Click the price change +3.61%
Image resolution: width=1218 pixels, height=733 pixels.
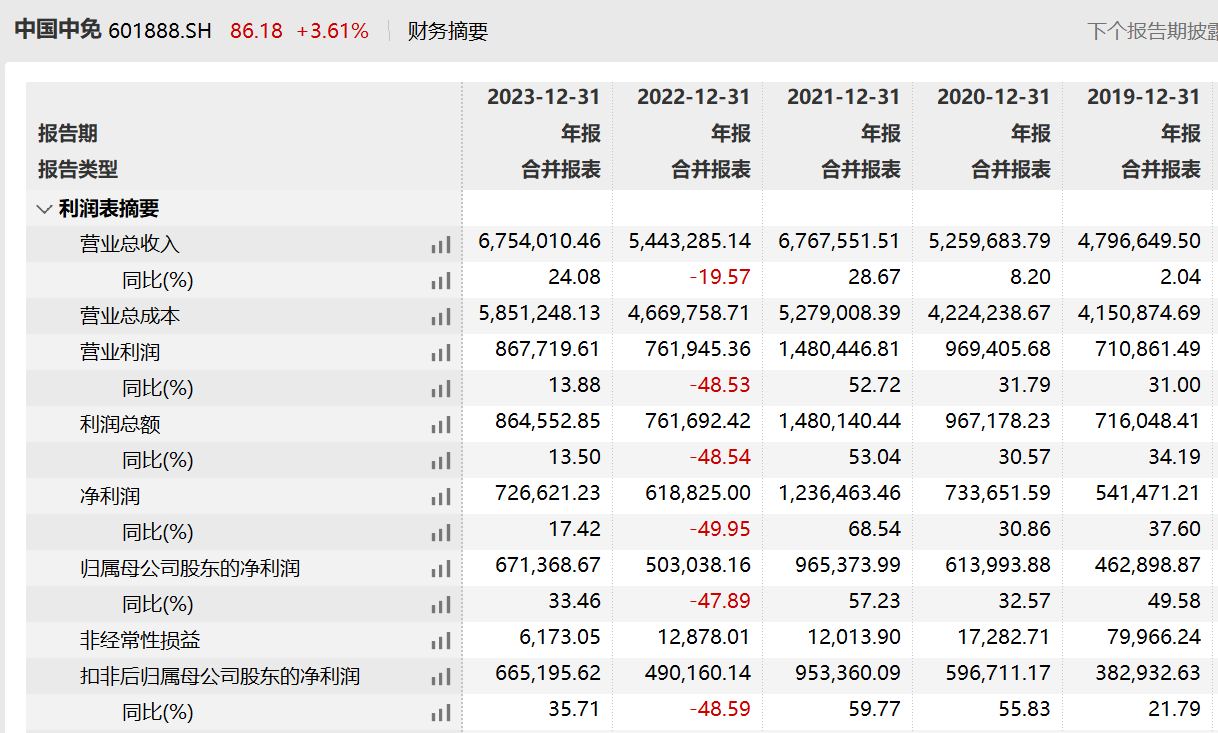(x=332, y=31)
